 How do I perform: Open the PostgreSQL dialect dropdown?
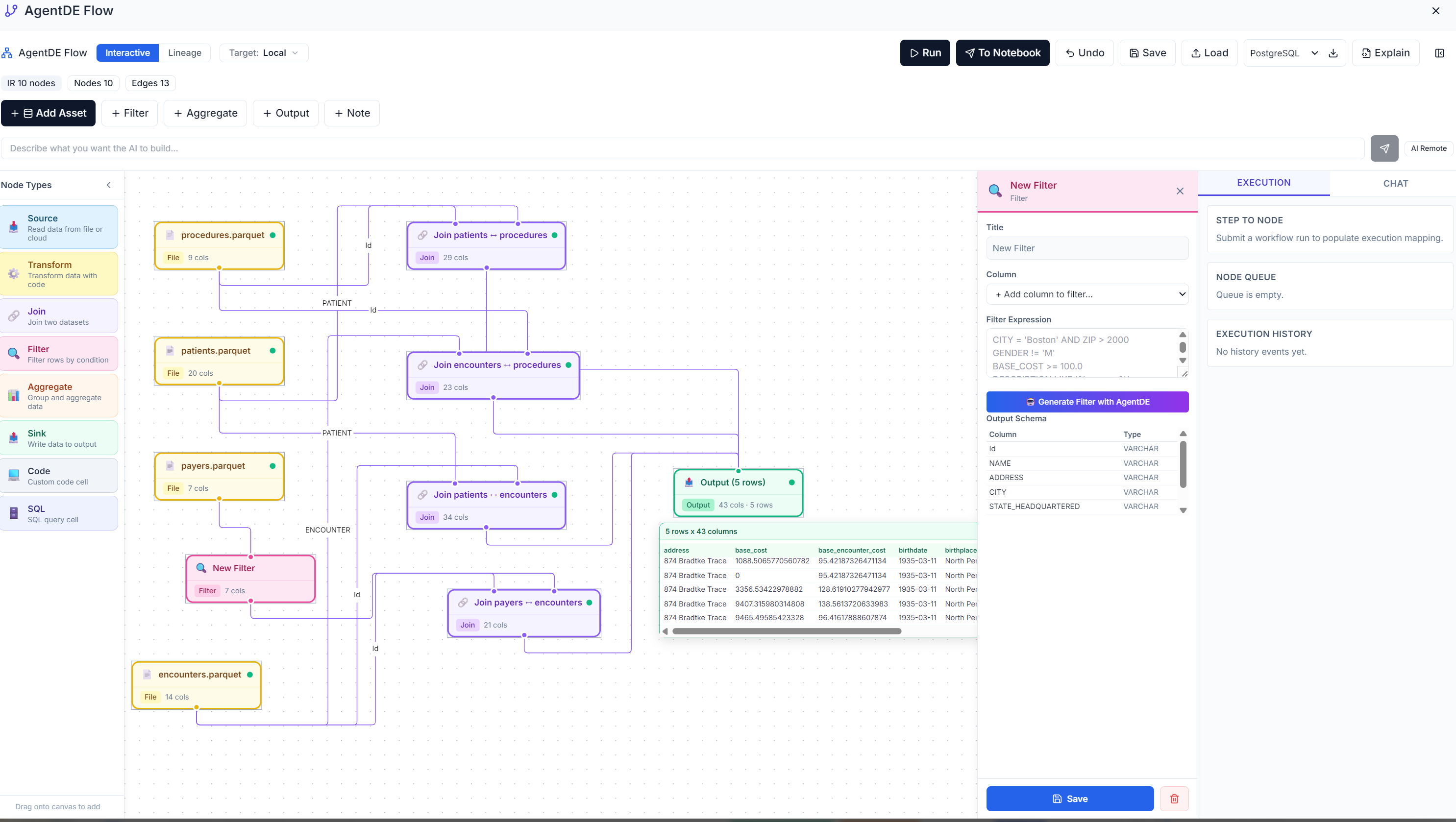(1283, 53)
